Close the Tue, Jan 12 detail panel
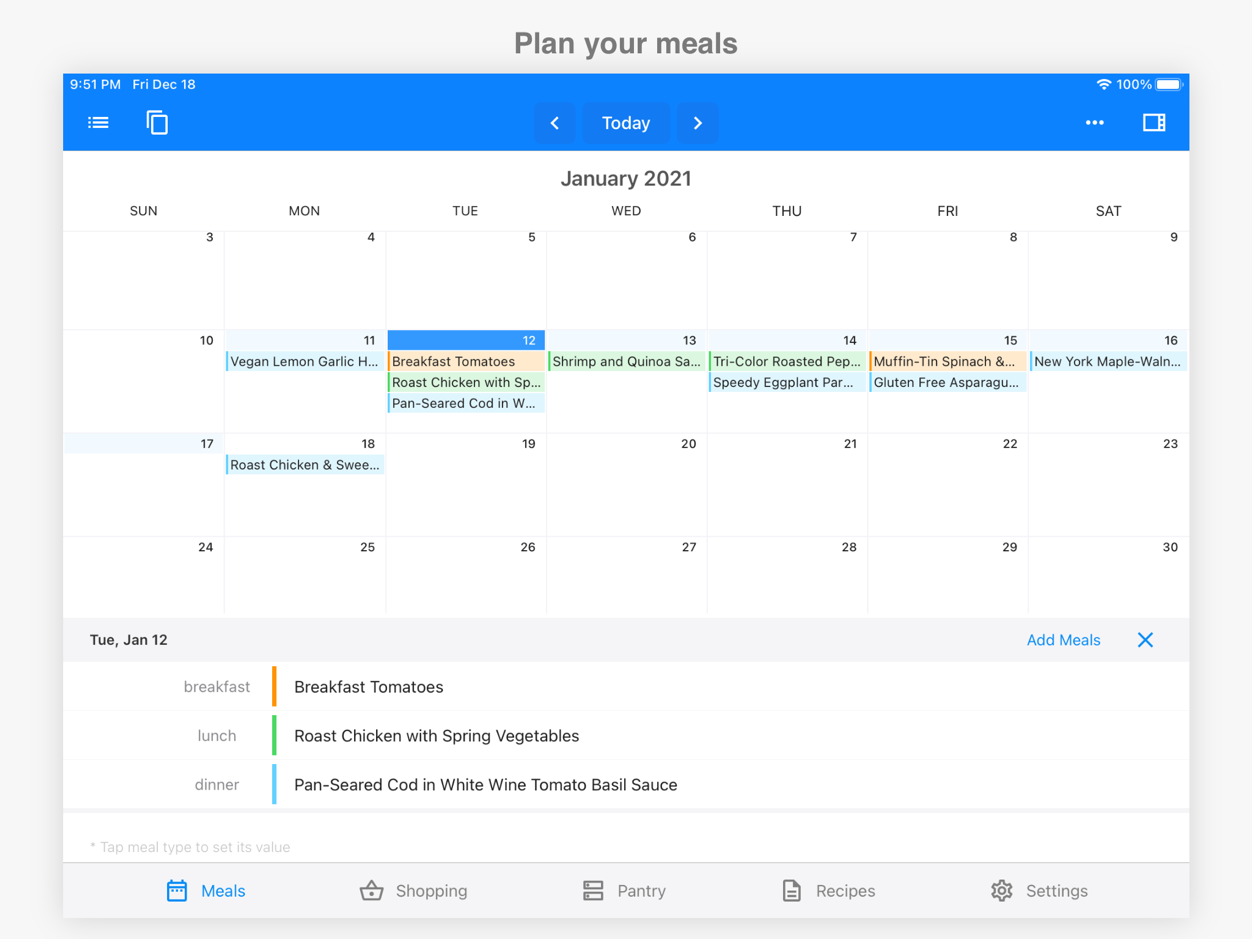This screenshot has width=1252, height=939. point(1145,640)
